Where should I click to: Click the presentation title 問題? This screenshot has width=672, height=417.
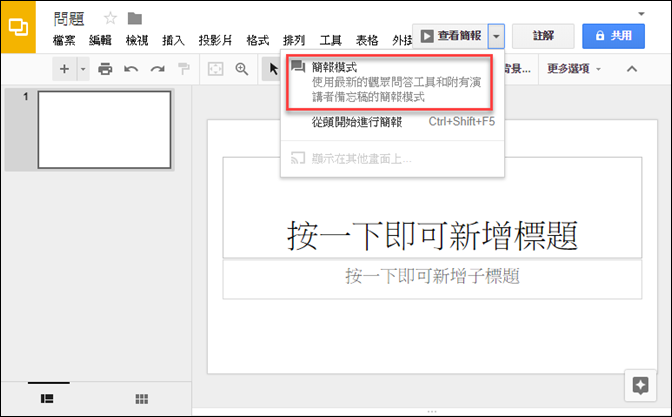click(69, 19)
